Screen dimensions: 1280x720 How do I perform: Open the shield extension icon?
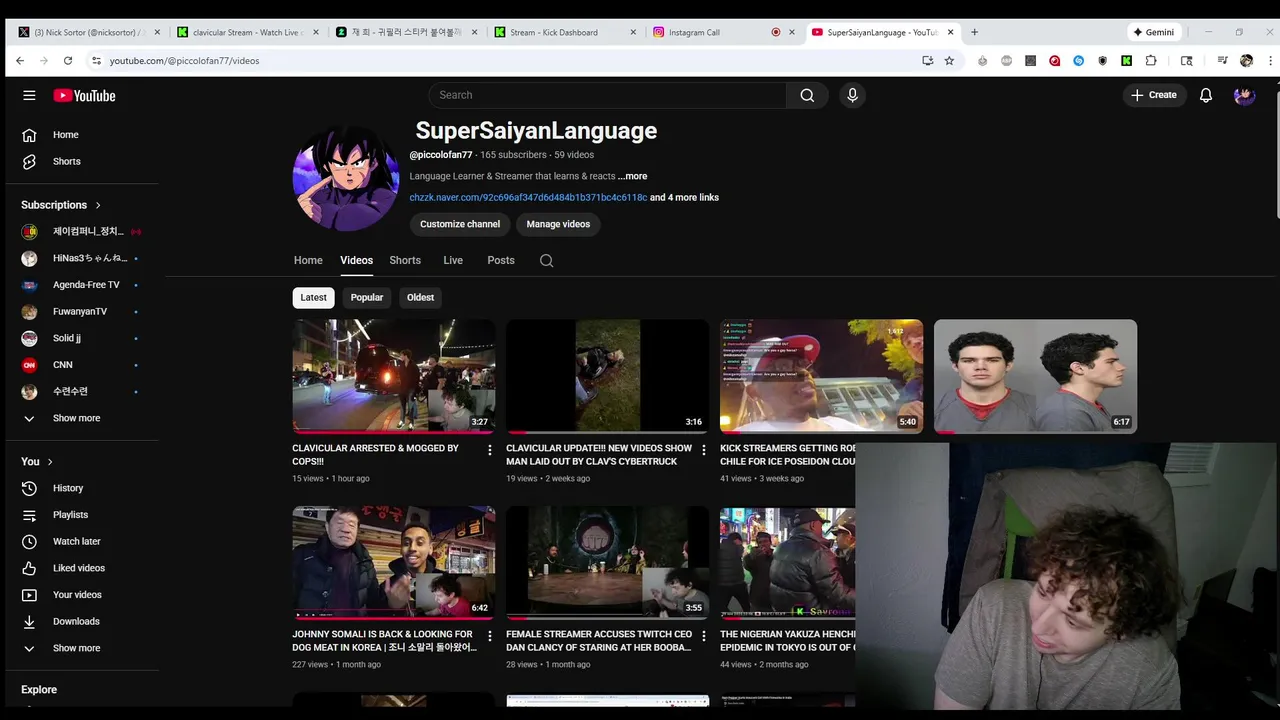[1102, 60]
